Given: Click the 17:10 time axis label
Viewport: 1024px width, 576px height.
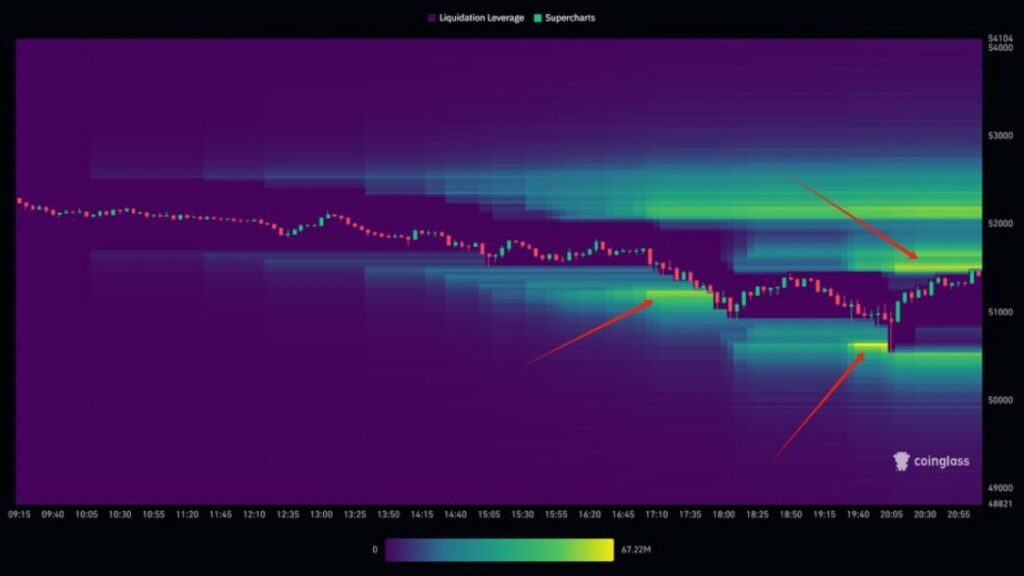Looking at the screenshot, I should (657, 515).
